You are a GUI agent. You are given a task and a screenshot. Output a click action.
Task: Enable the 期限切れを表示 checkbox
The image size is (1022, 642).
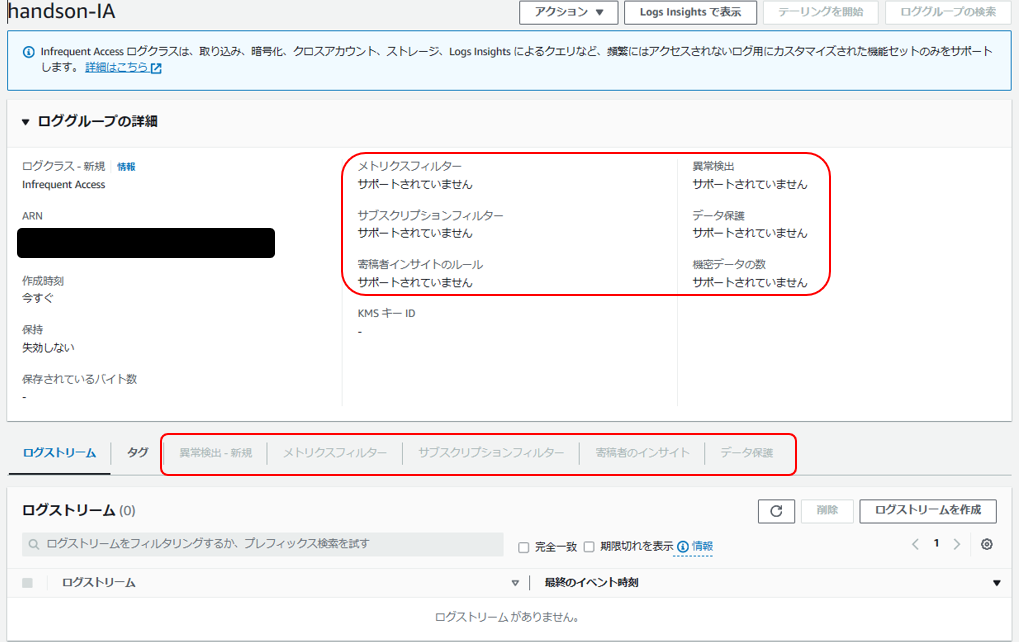(x=589, y=546)
